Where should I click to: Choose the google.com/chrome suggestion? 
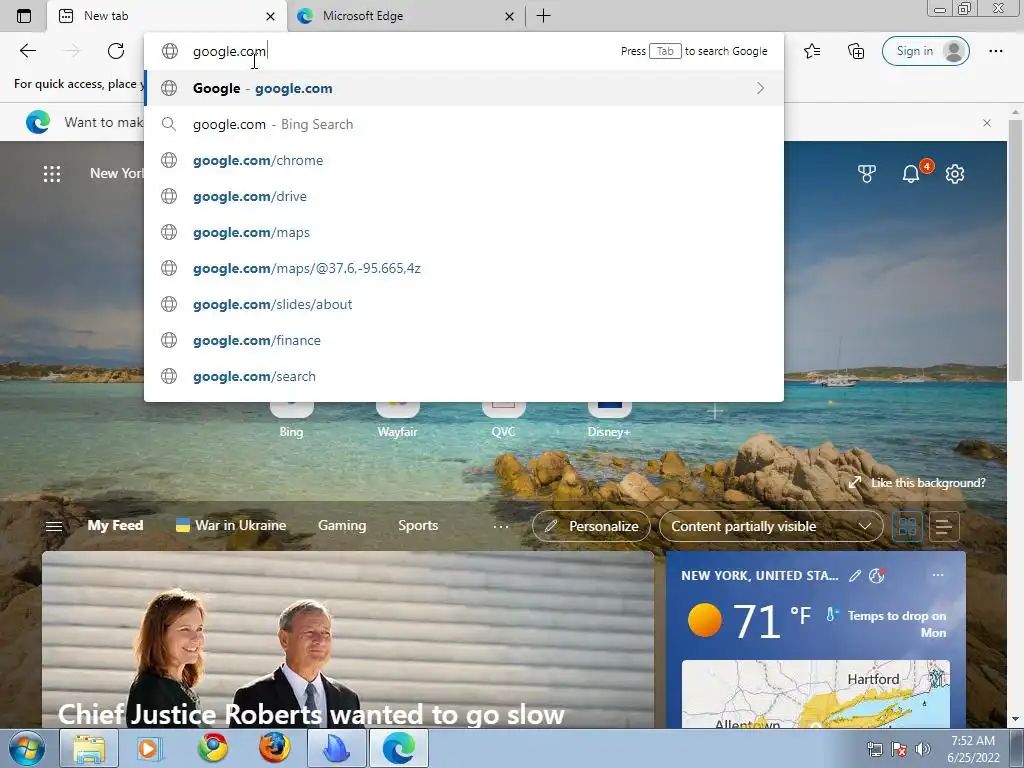point(464,160)
